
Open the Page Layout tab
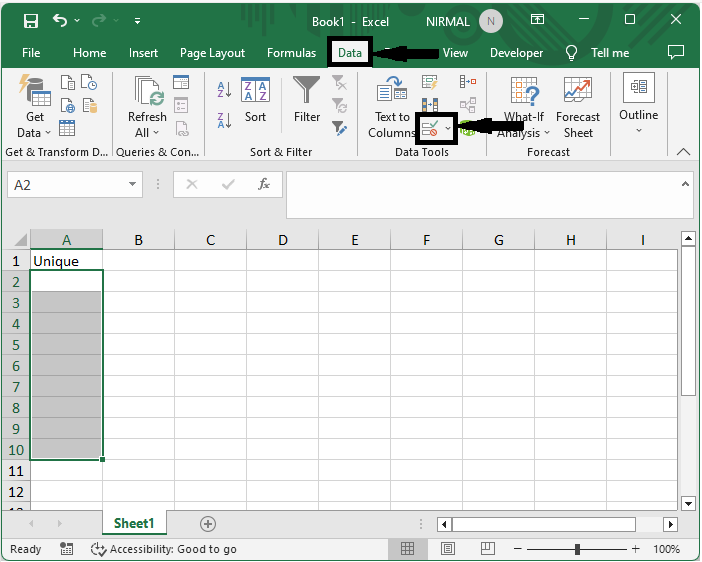pyautogui.click(x=212, y=53)
